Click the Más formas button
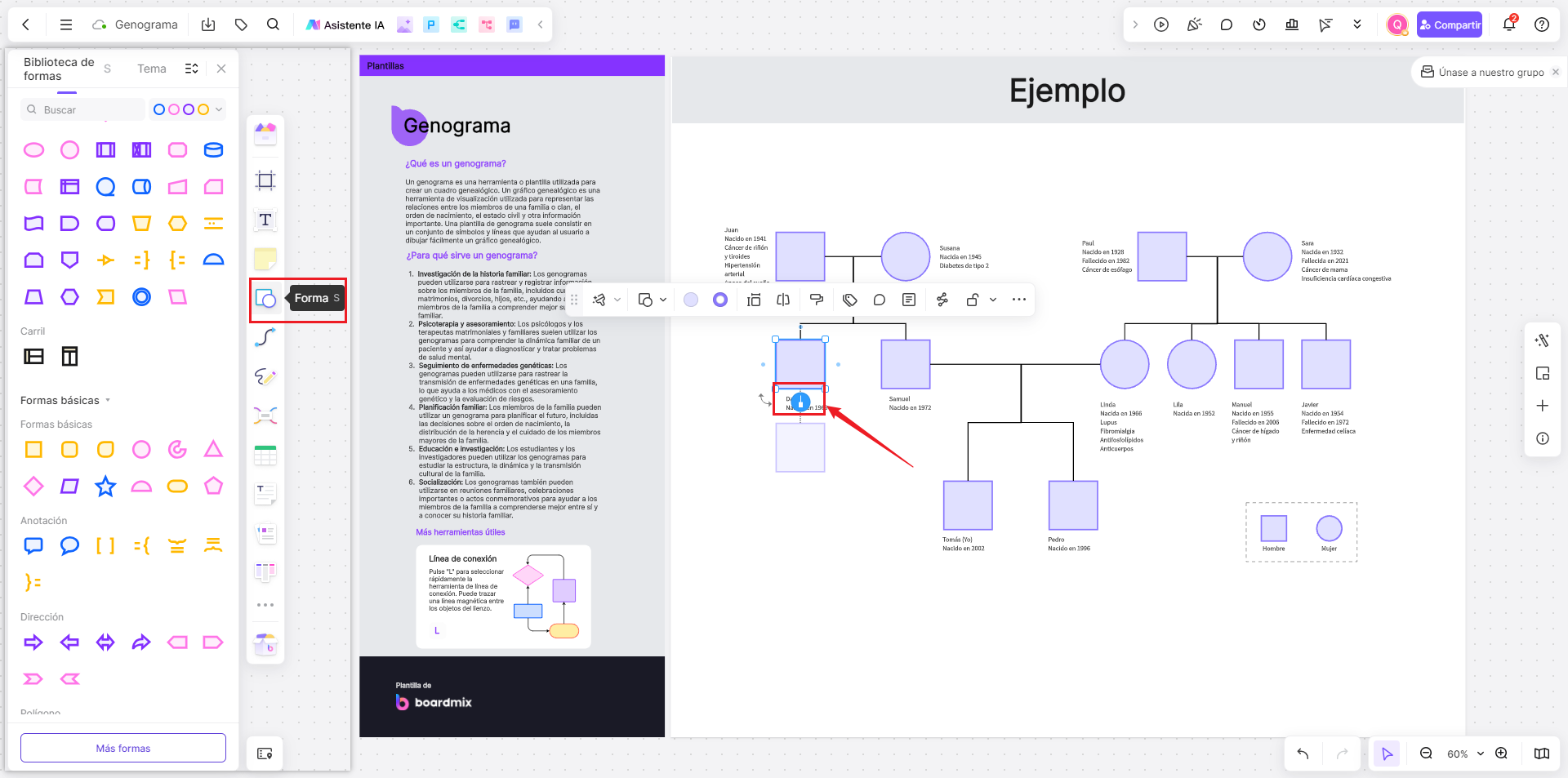 pos(123,748)
